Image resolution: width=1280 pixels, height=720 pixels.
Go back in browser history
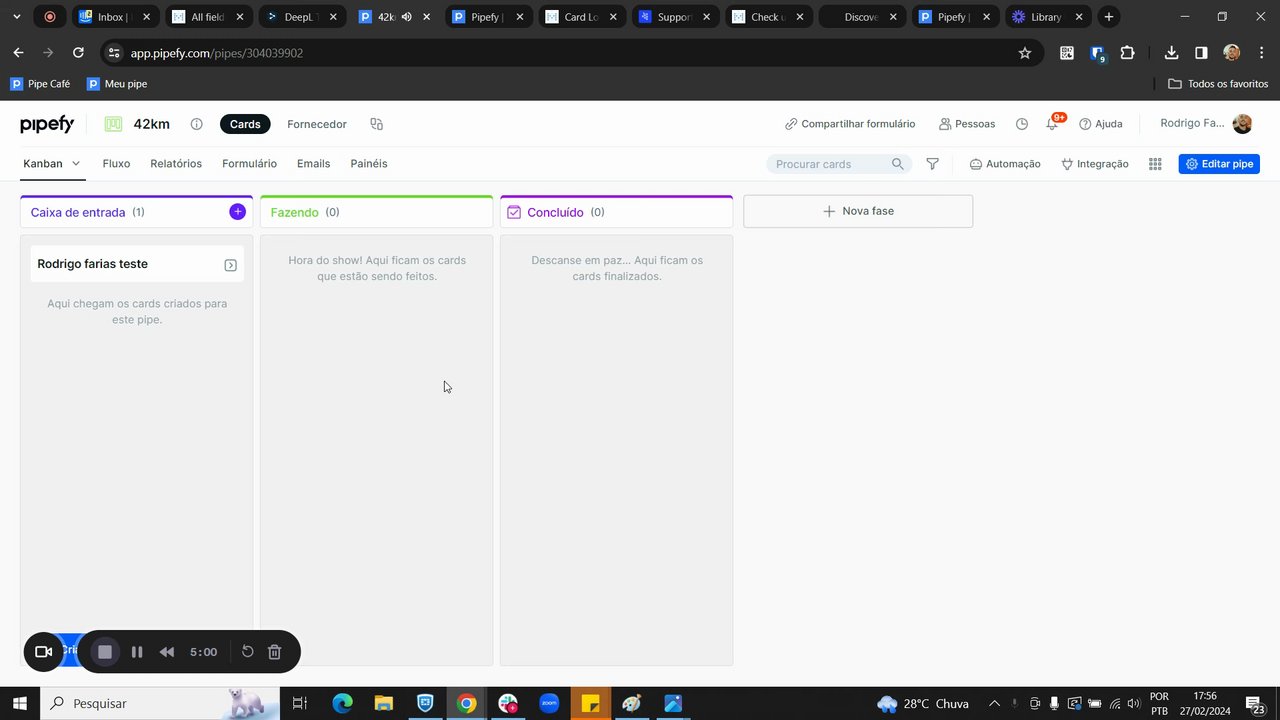pos(18,53)
